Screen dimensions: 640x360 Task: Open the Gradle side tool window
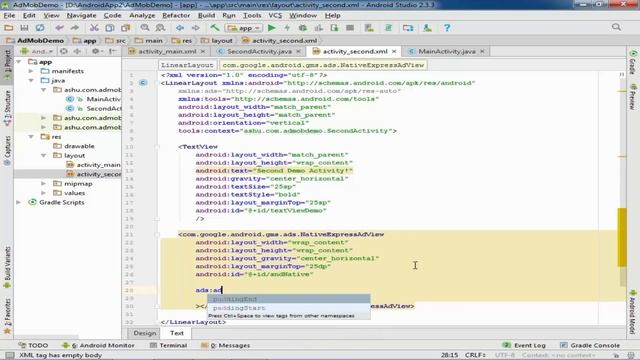[633, 63]
